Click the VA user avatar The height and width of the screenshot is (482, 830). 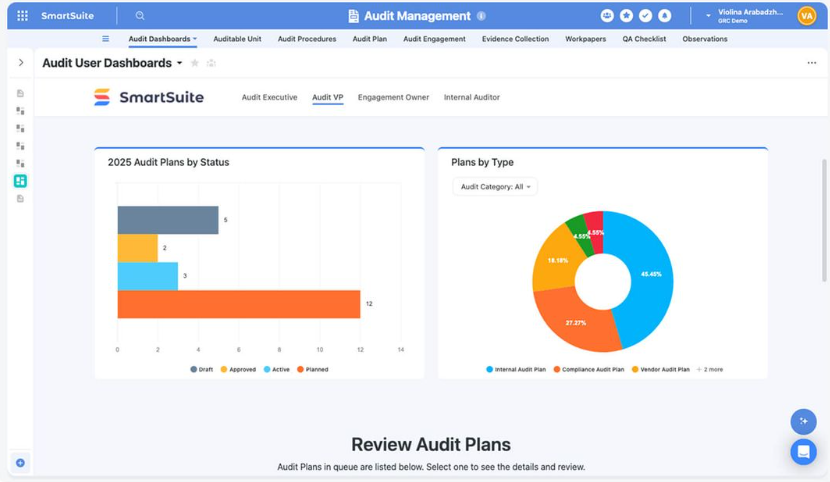click(x=807, y=16)
